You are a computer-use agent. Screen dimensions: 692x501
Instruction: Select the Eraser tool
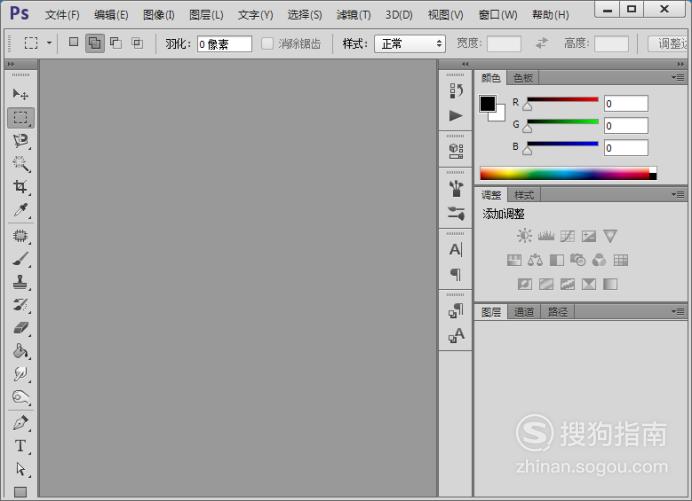point(20,328)
